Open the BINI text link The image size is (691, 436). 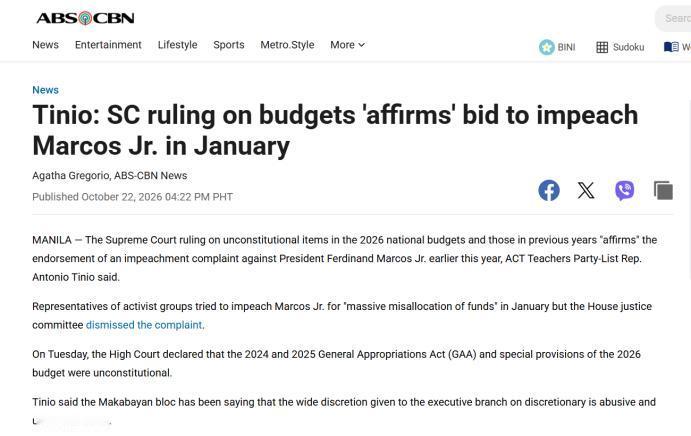(x=566, y=47)
